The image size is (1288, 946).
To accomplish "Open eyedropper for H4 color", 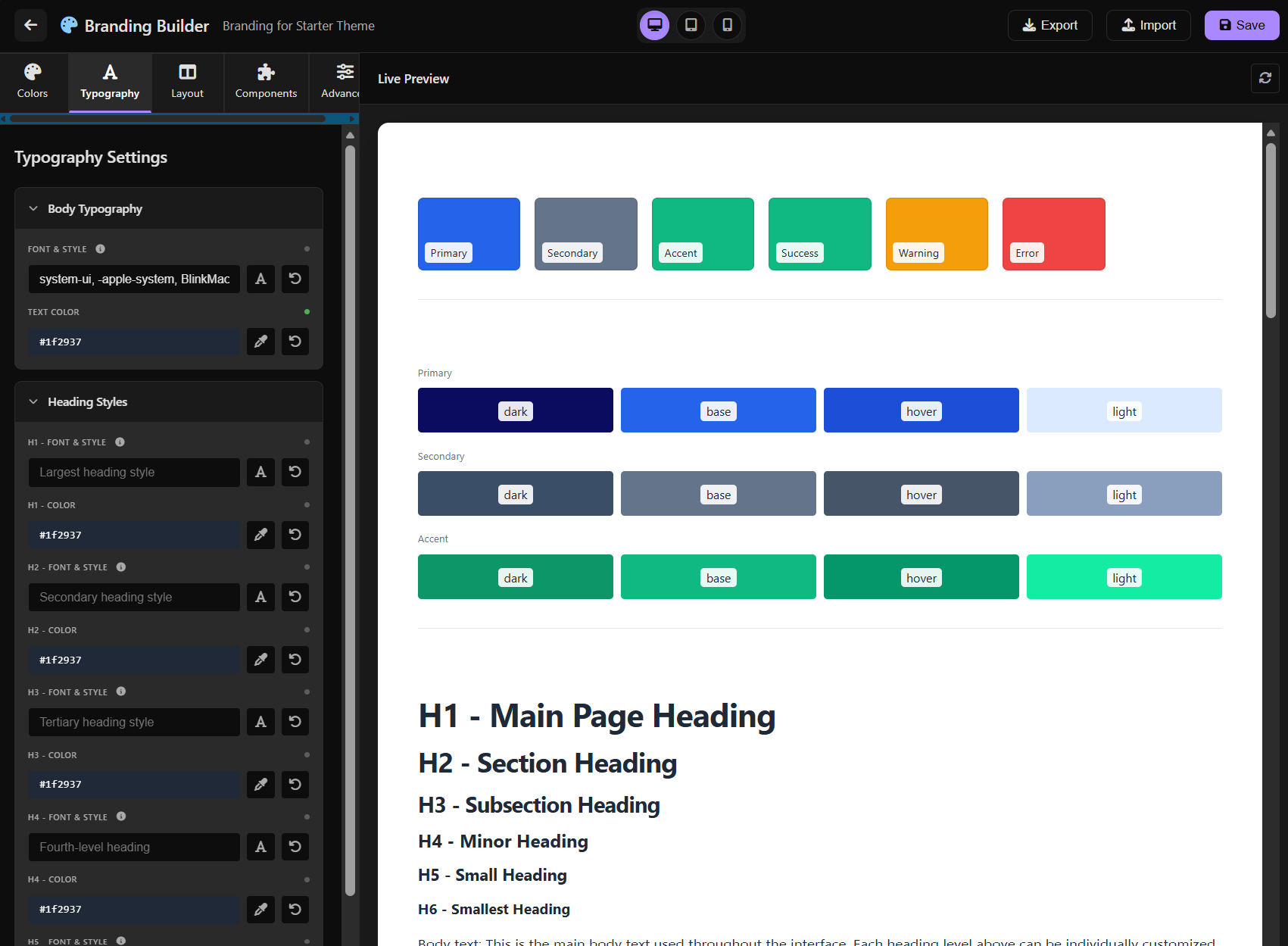I will tap(260, 909).
